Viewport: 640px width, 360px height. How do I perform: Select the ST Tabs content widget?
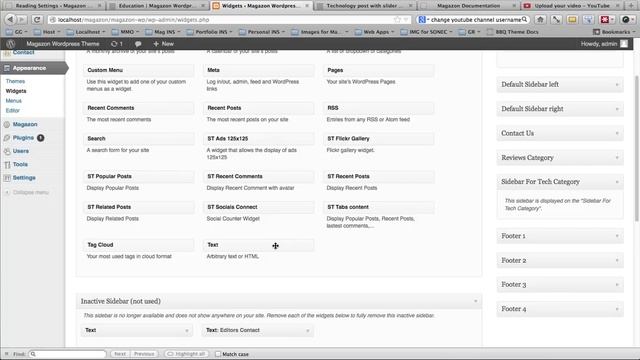click(x=378, y=207)
